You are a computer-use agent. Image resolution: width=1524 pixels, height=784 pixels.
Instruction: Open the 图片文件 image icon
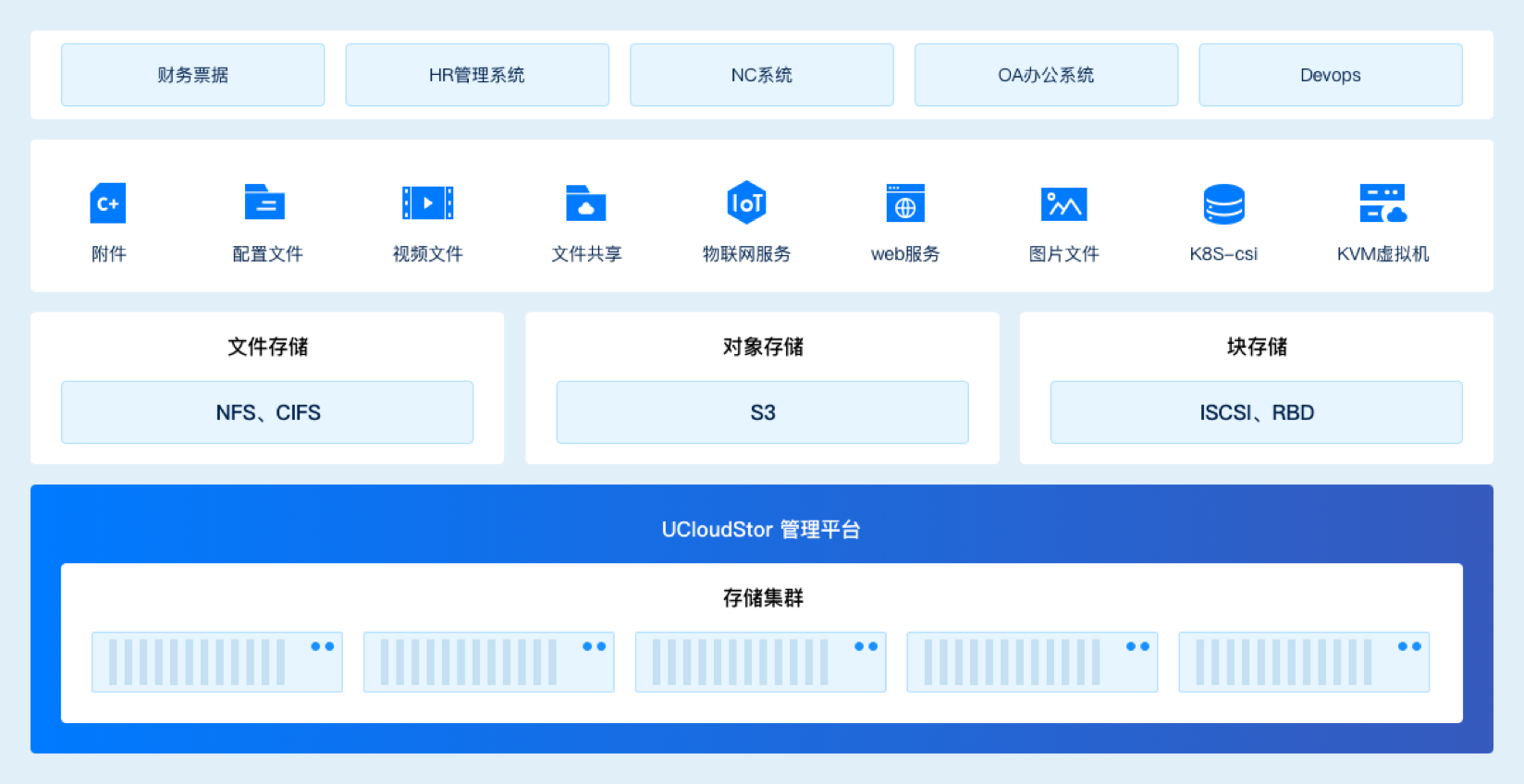1064,203
